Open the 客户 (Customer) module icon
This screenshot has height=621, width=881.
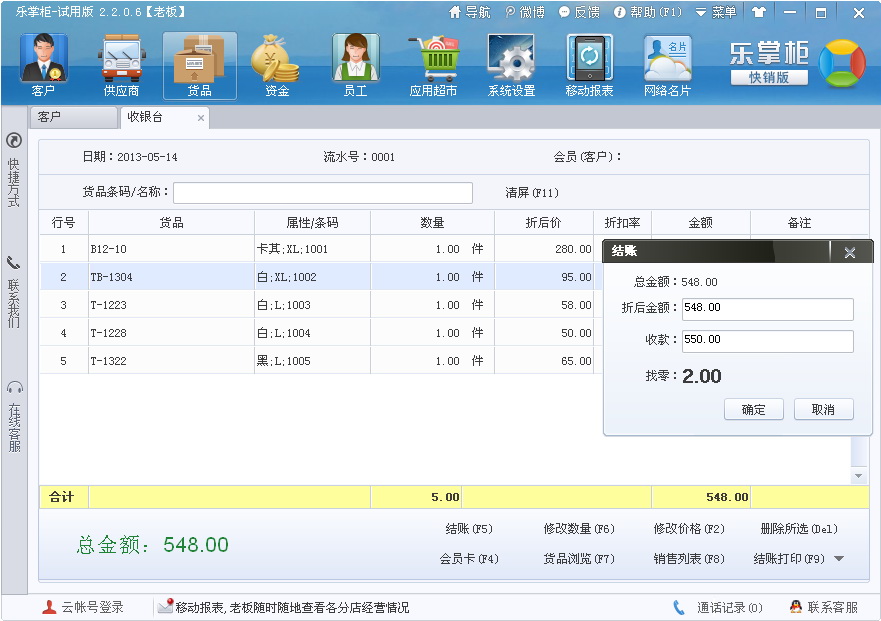coord(44,65)
